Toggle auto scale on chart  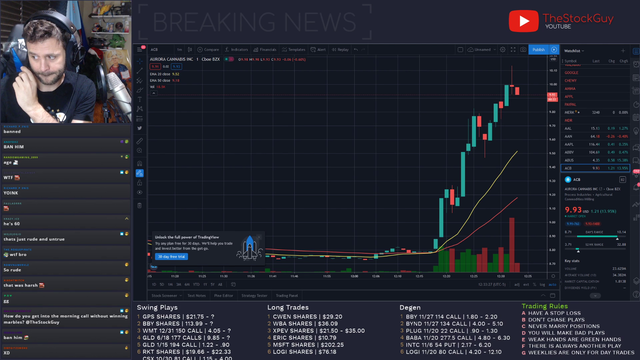click(552, 284)
